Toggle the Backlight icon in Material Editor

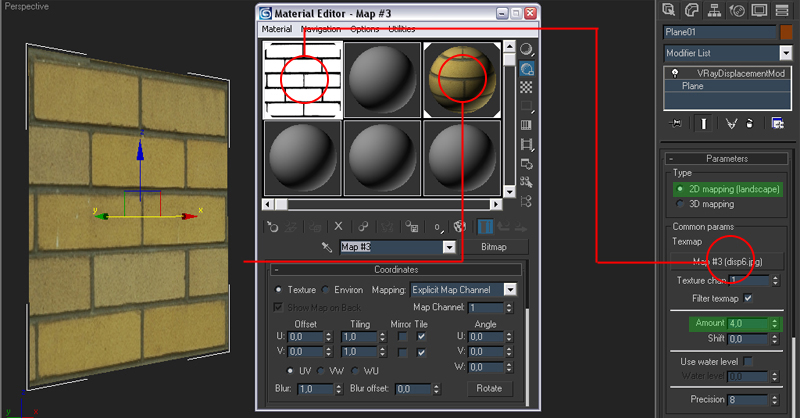point(527,68)
